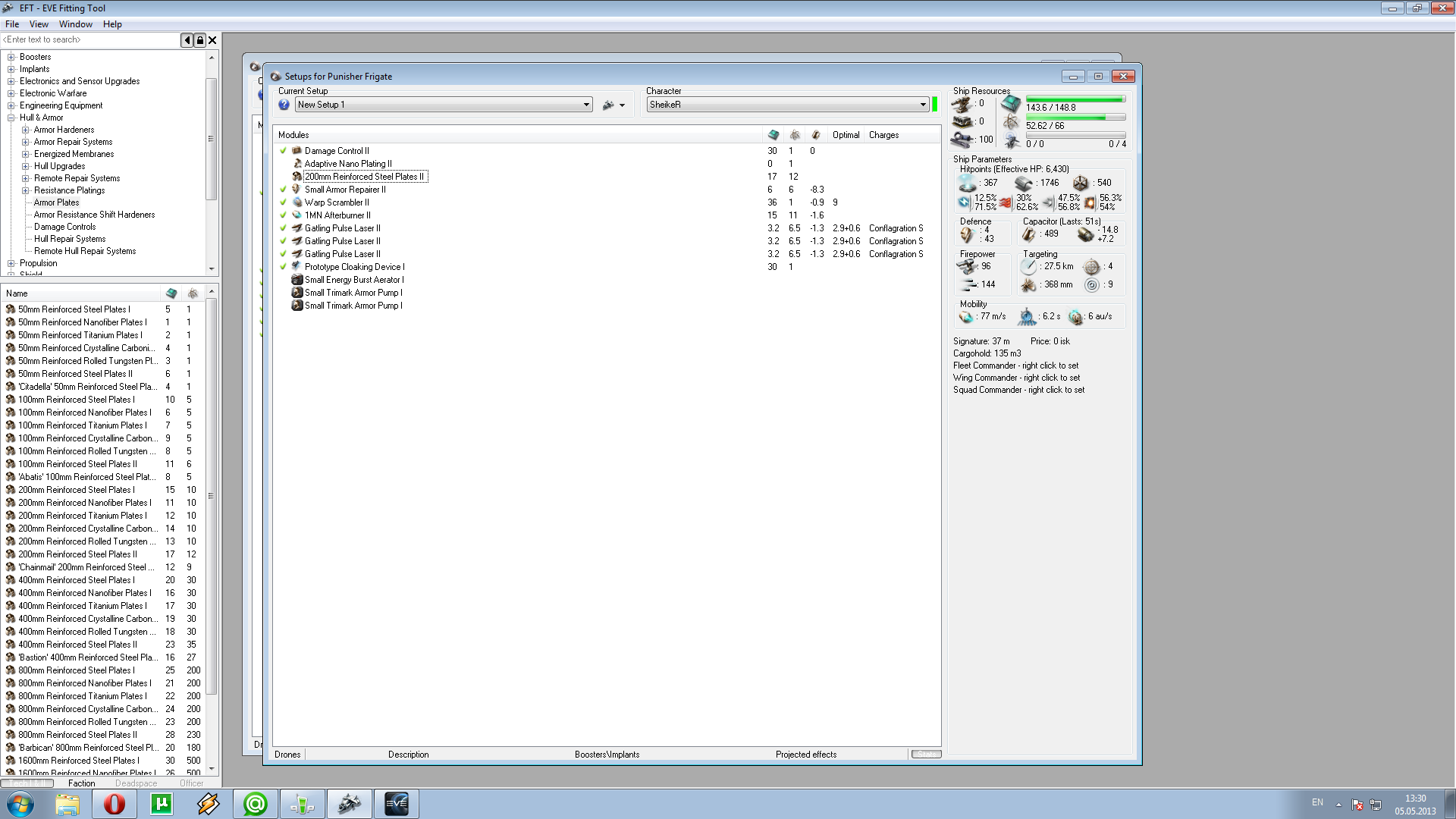Open the Character dropdown showing SheikeR
Screen dimensions: 1456x819
pos(788,105)
